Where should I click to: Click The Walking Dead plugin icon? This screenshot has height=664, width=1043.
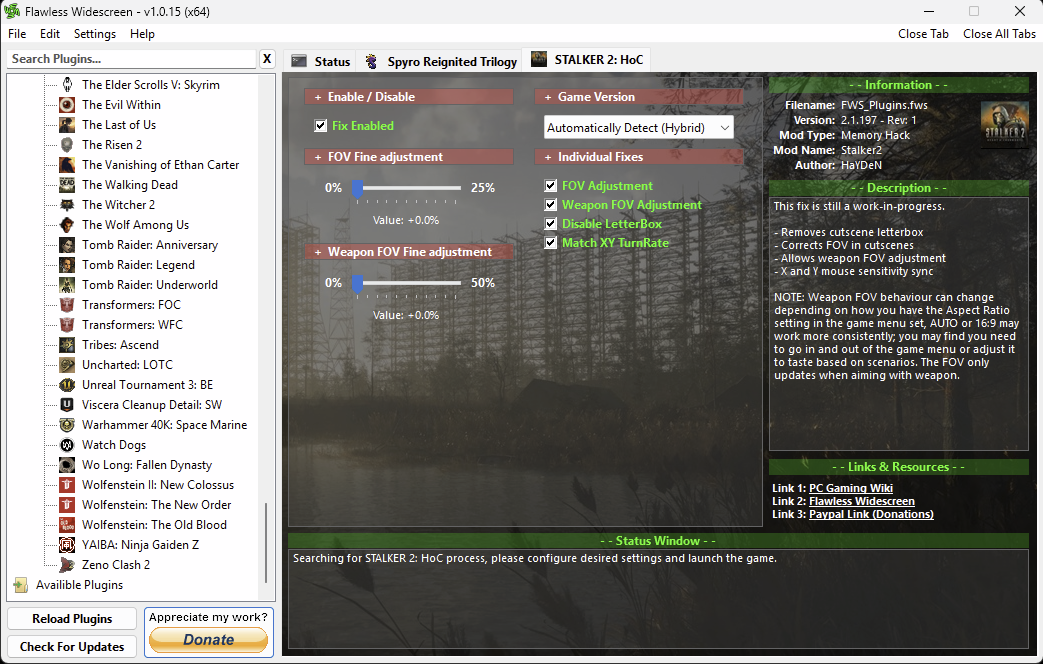pyautogui.click(x=67, y=184)
